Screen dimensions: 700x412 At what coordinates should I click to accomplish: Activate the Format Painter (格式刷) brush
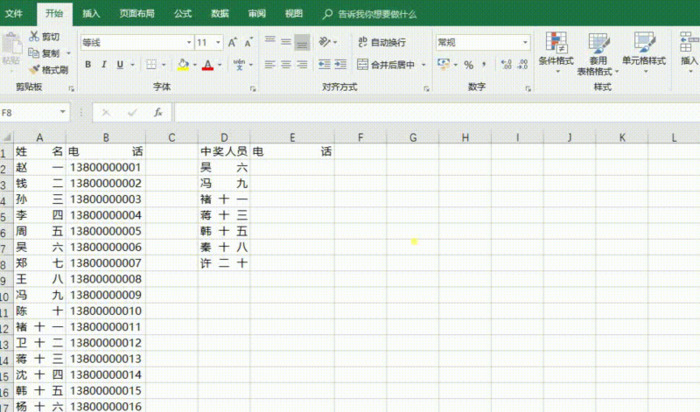point(34,69)
